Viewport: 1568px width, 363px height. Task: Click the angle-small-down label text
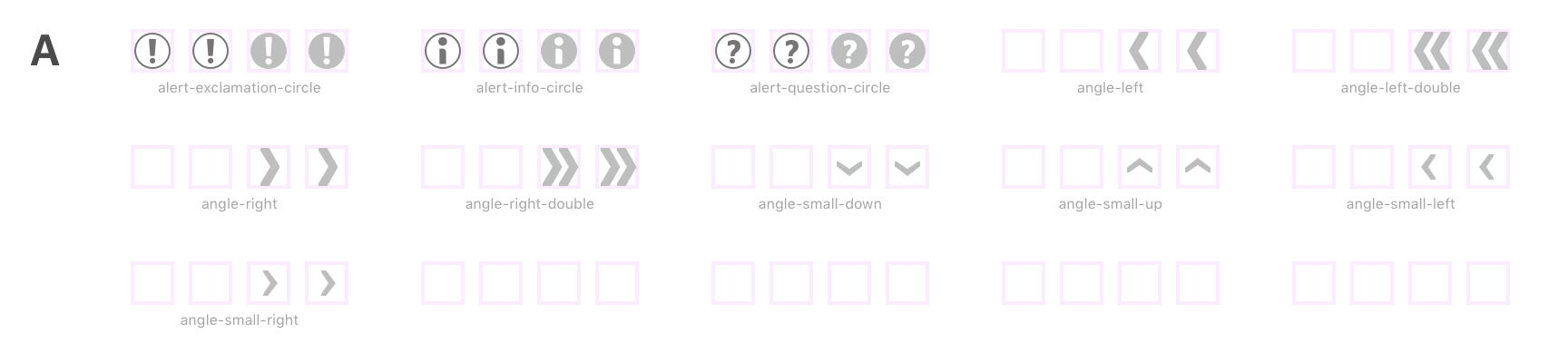[820, 204]
